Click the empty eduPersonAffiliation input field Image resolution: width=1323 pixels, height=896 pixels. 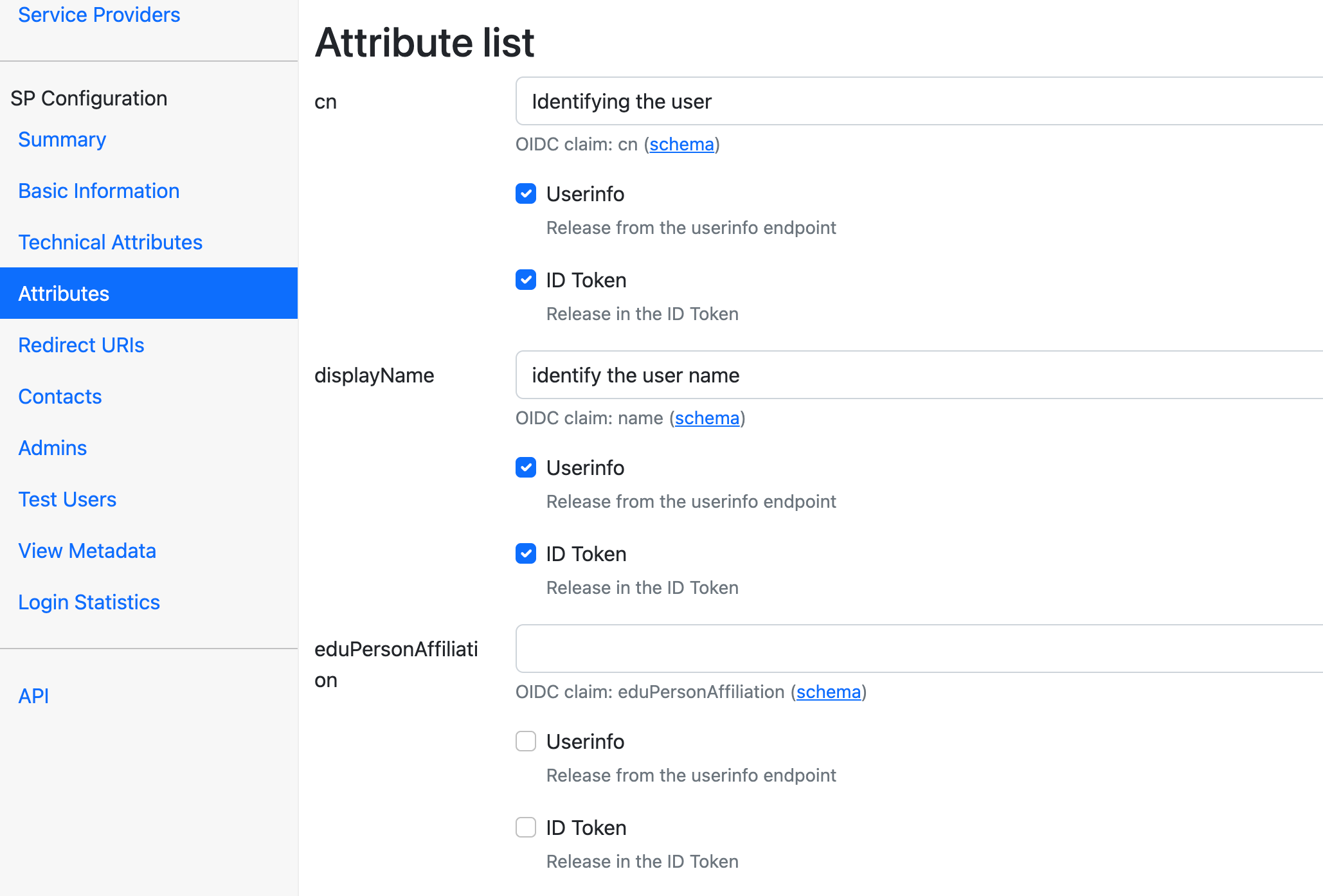(919, 649)
